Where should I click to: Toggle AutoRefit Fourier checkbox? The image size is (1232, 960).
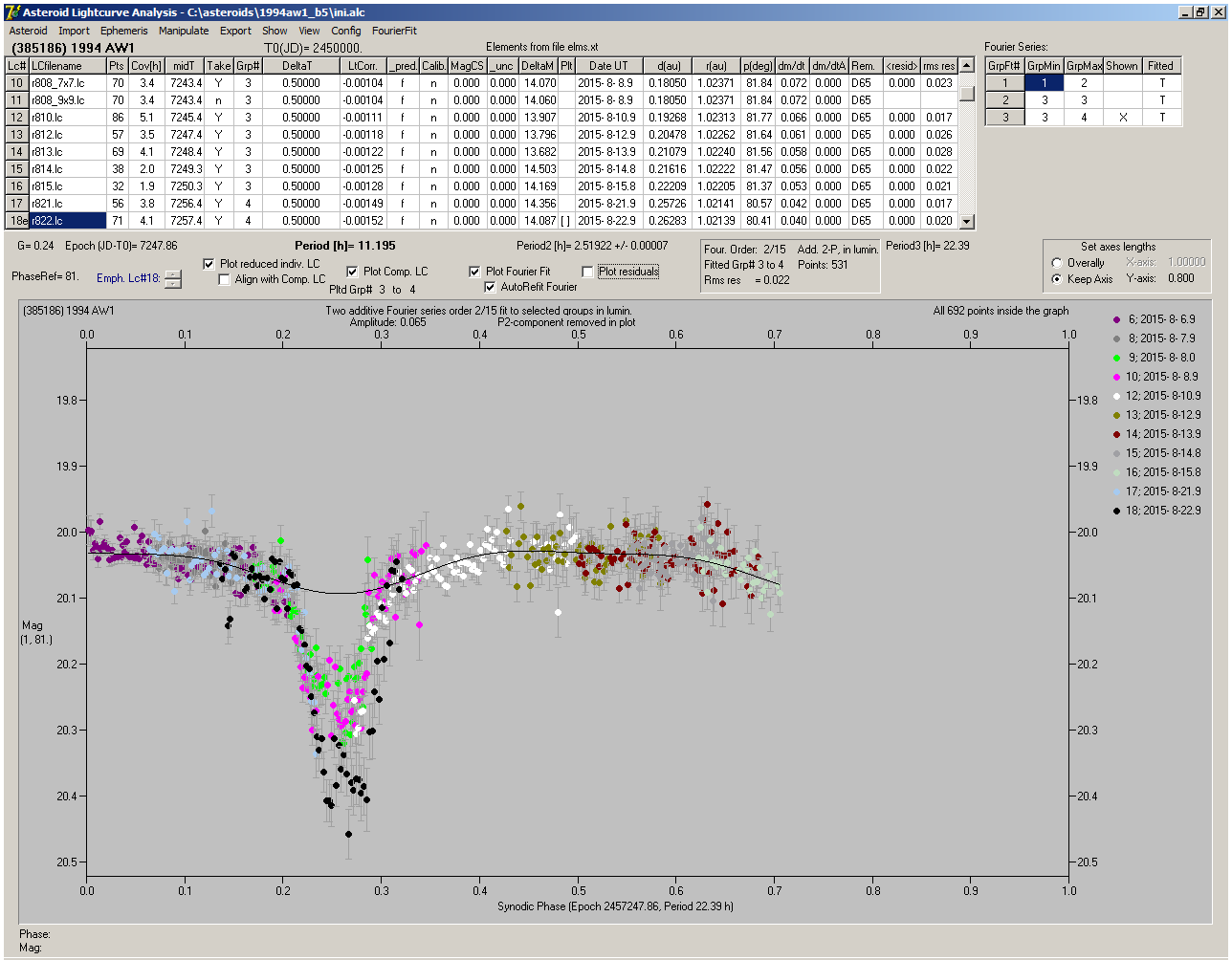[491, 286]
